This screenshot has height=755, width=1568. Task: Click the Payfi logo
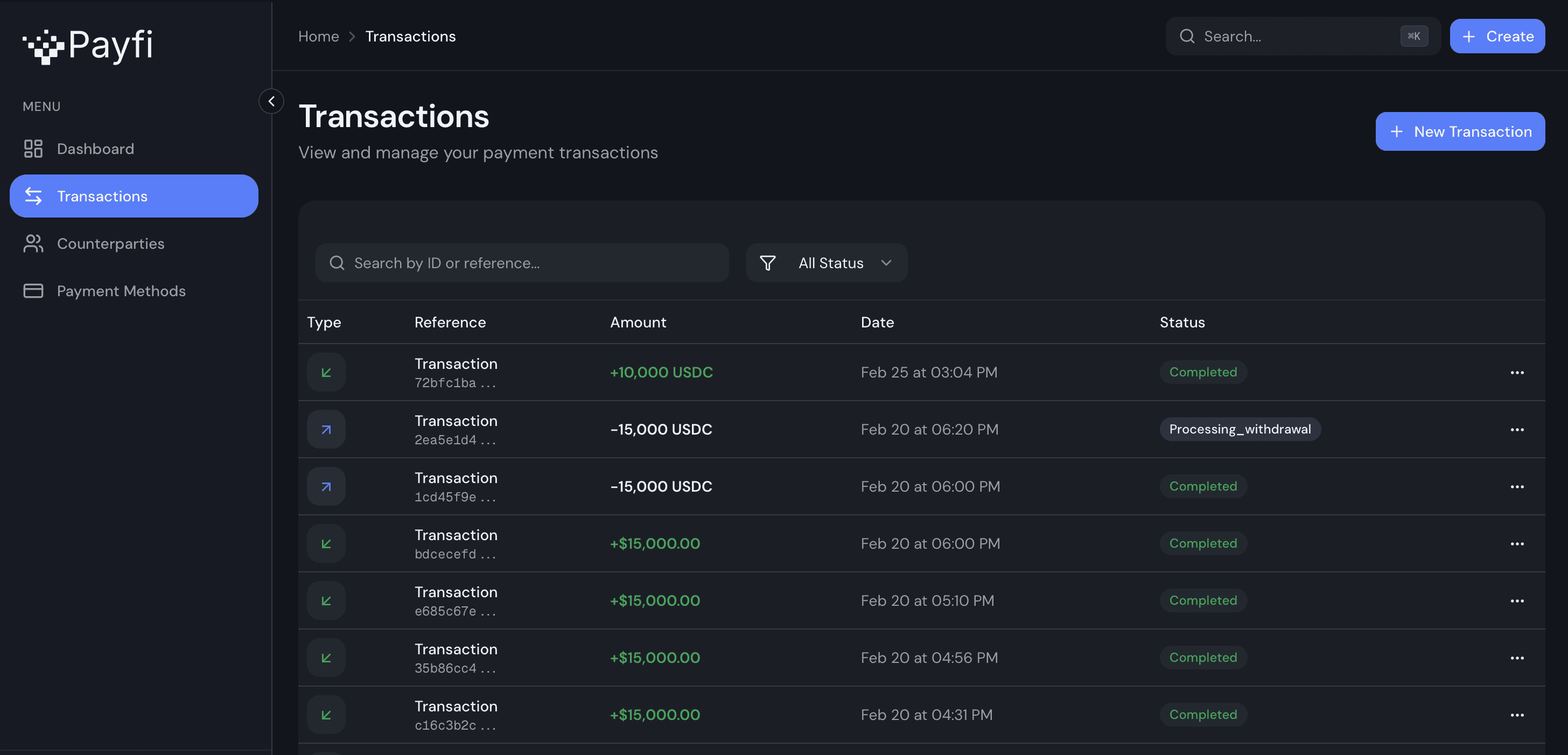(88, 45)
